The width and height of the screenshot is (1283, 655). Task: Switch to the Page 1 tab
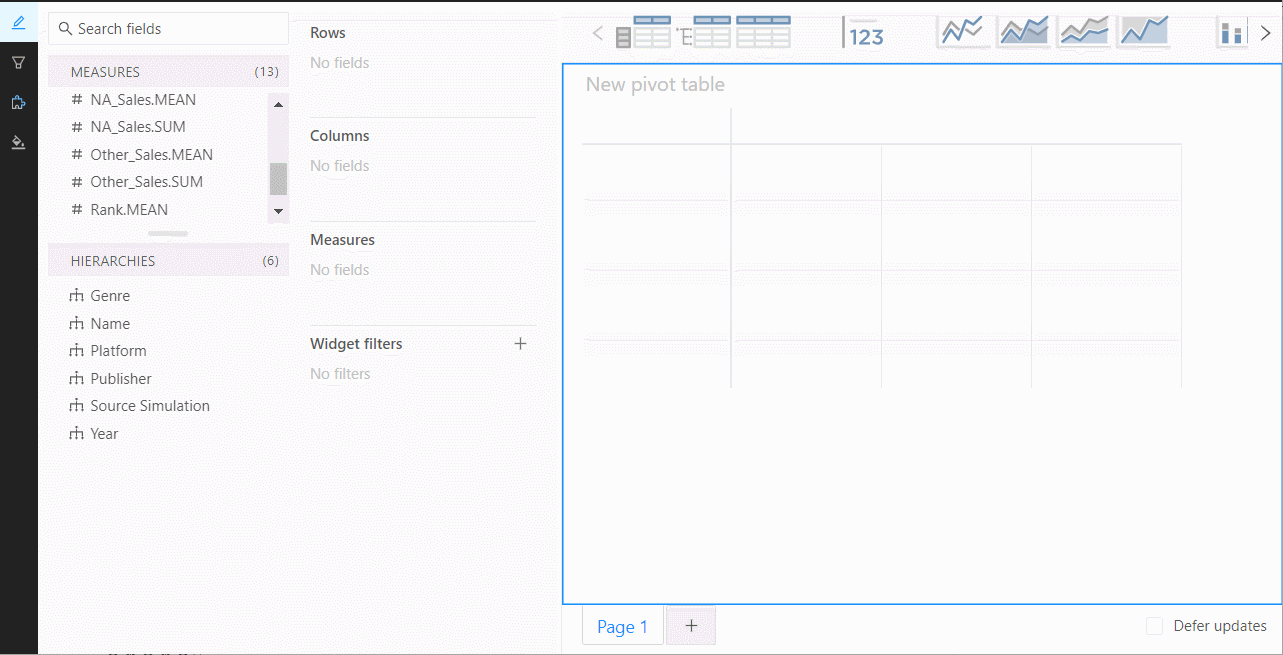622,627
